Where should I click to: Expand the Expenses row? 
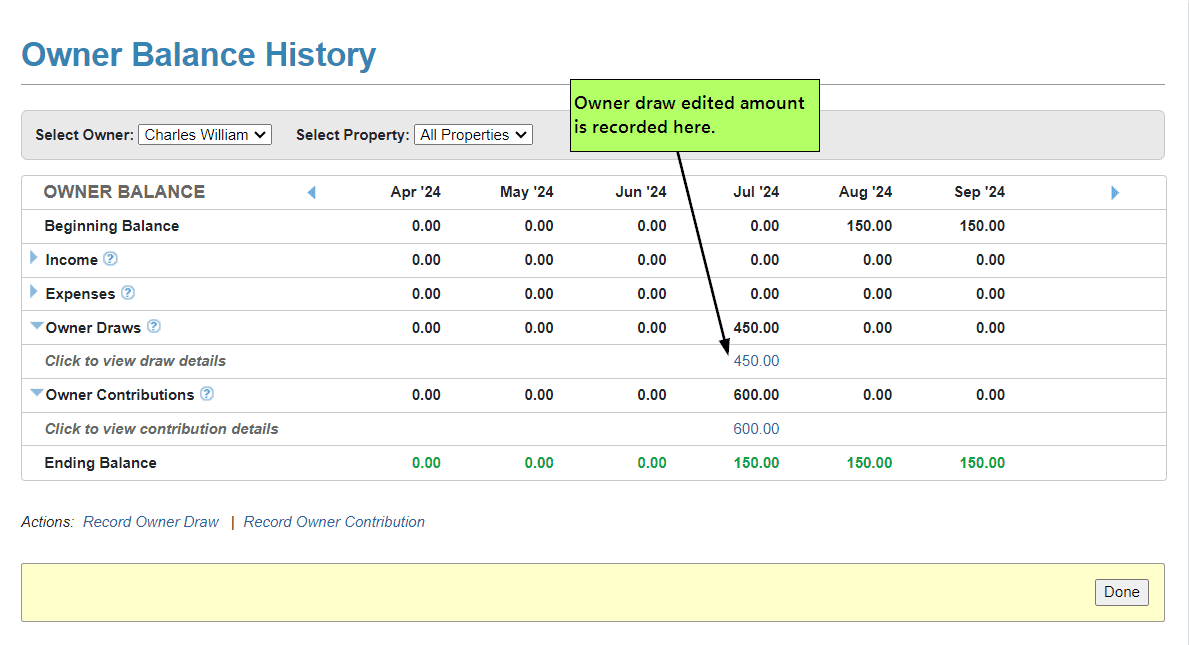(x=35, y=293)
